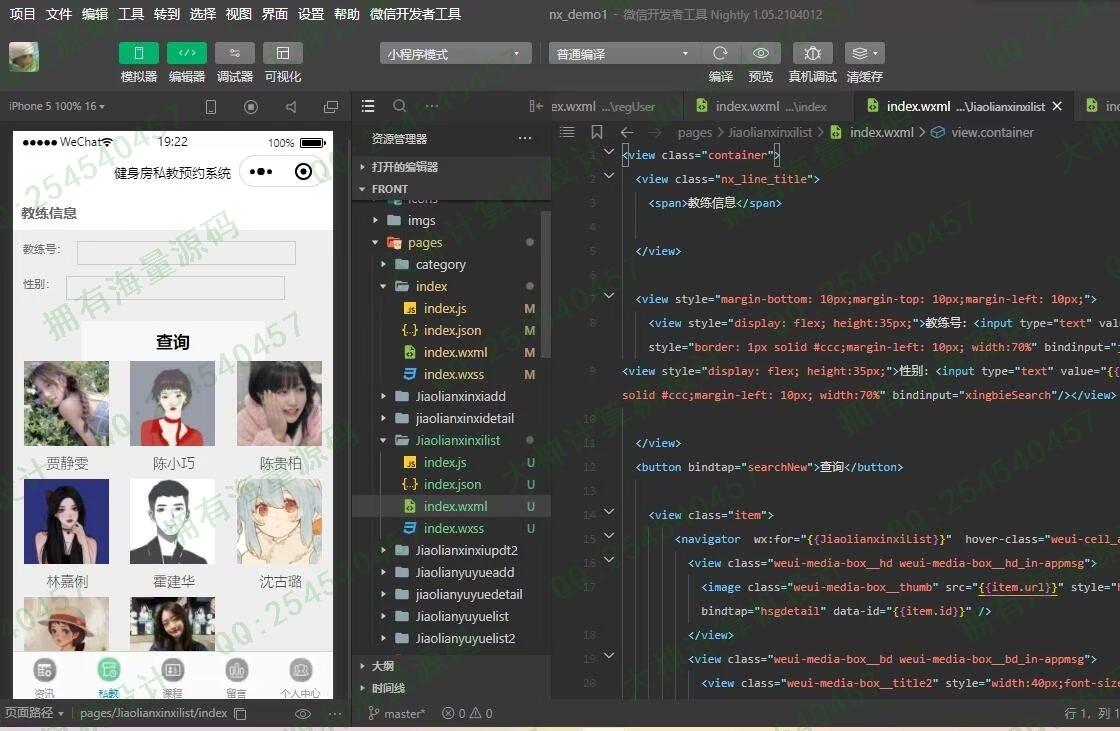This screenshot has width=1120, height=731.
Task: Toggle the debugger (调试器) panel
Action: (234, 53)
